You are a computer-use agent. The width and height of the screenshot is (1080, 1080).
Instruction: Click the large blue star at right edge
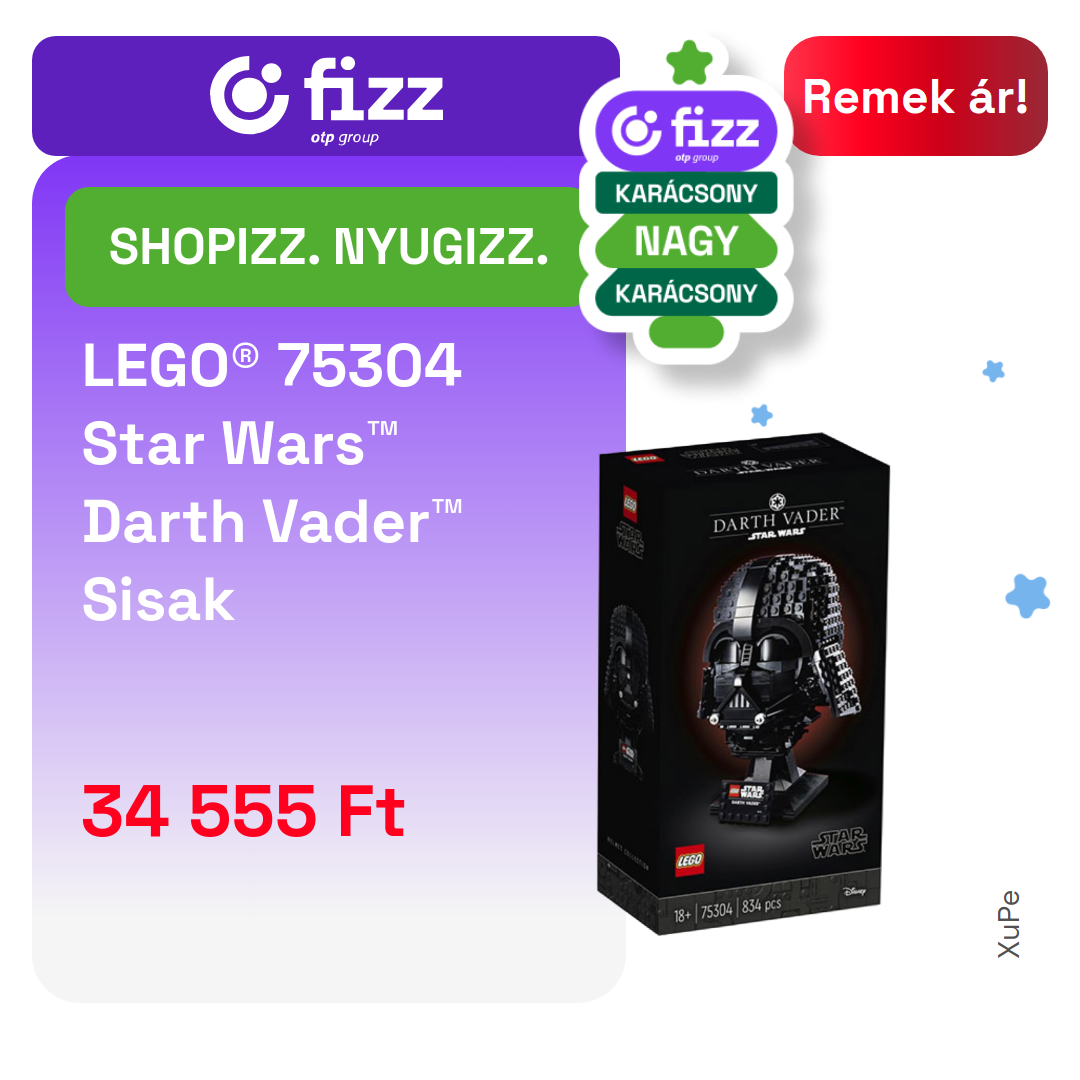pyautogui.click(x=1027, y=595)
